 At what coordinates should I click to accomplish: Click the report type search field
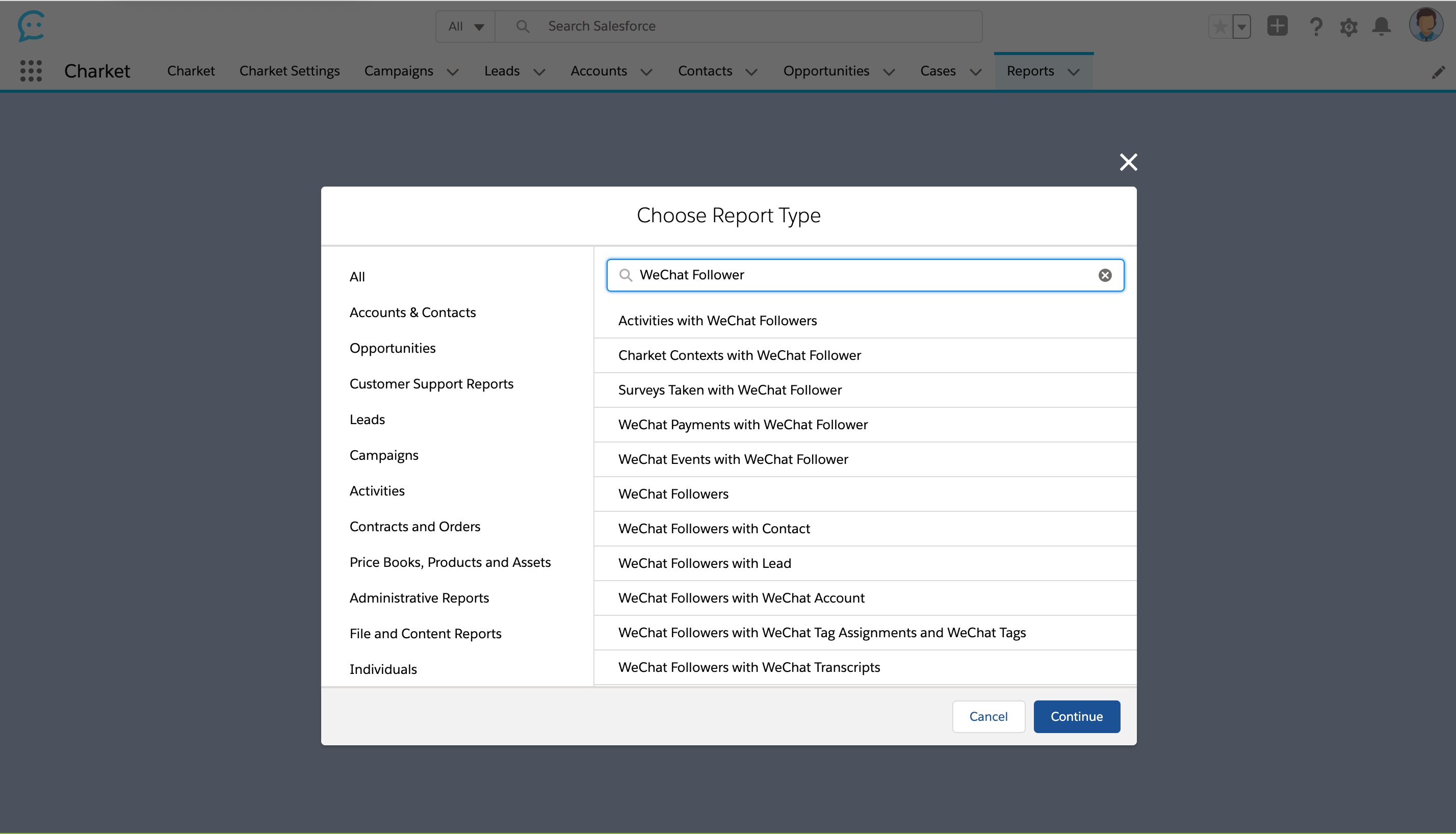[x=865, y=275]
